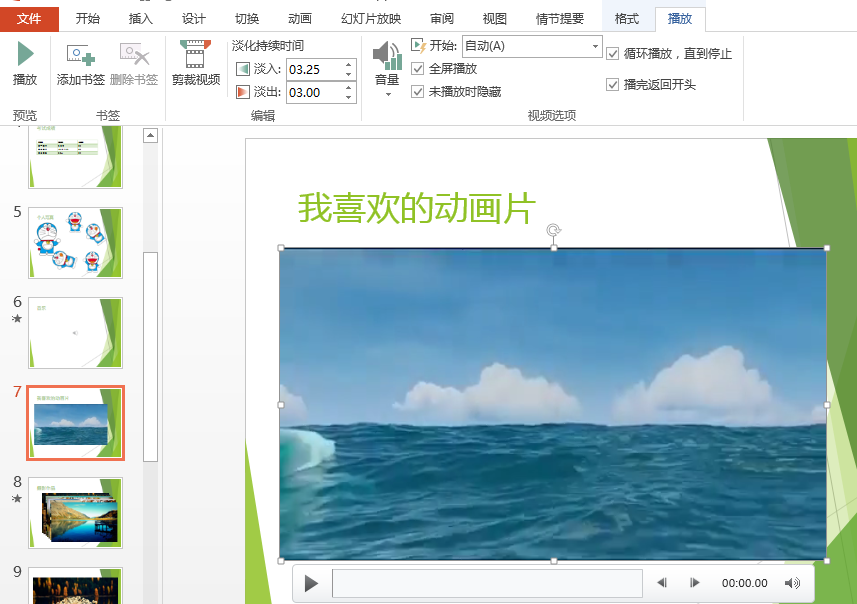The height and width of the screenshot is (604, 857).
Task: Switch to the Home (开始) ribbon tab
Action: pos(87,19)
